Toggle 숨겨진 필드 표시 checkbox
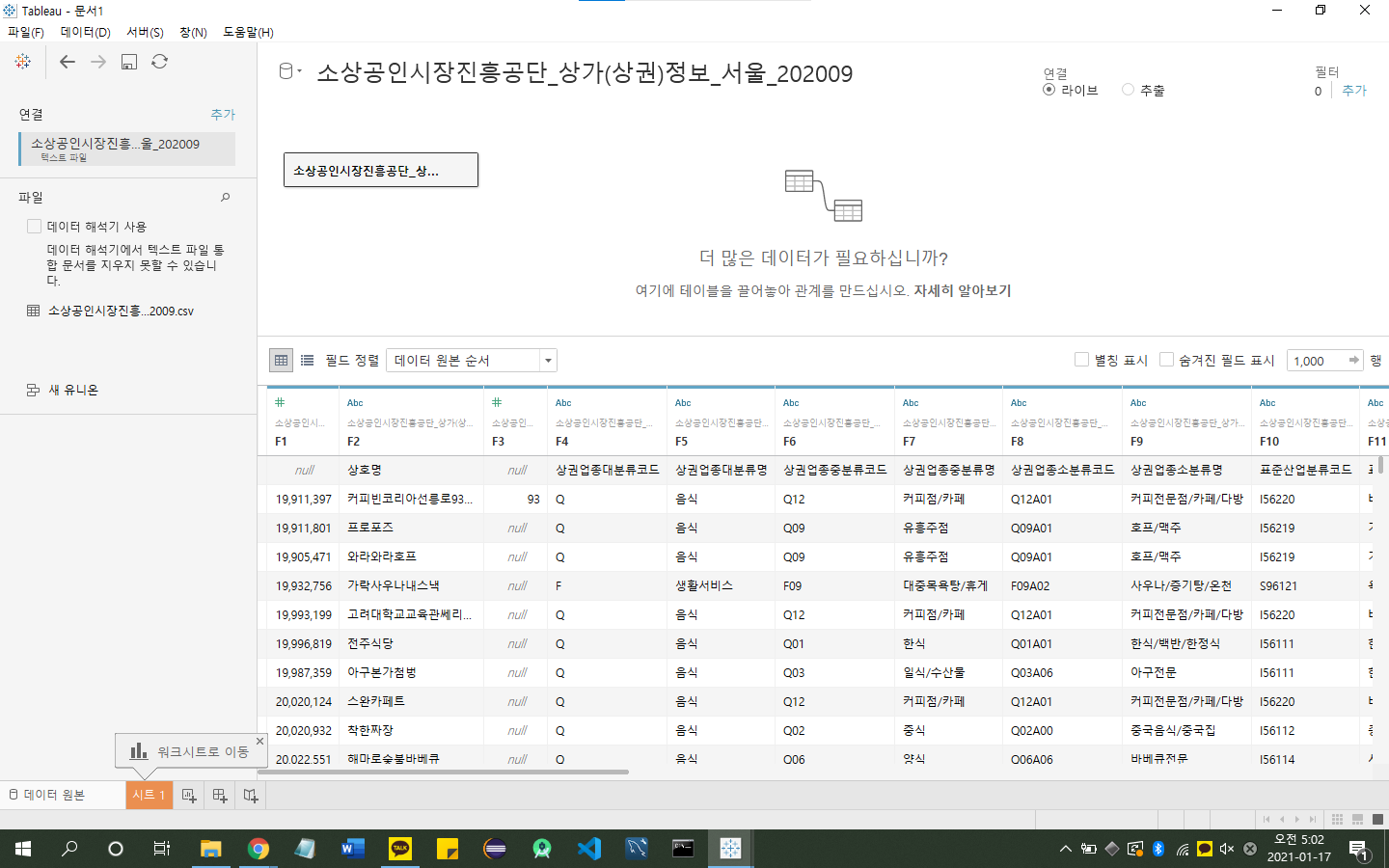This screenshot has height=868, width=1389. [x=1166, y=360]
